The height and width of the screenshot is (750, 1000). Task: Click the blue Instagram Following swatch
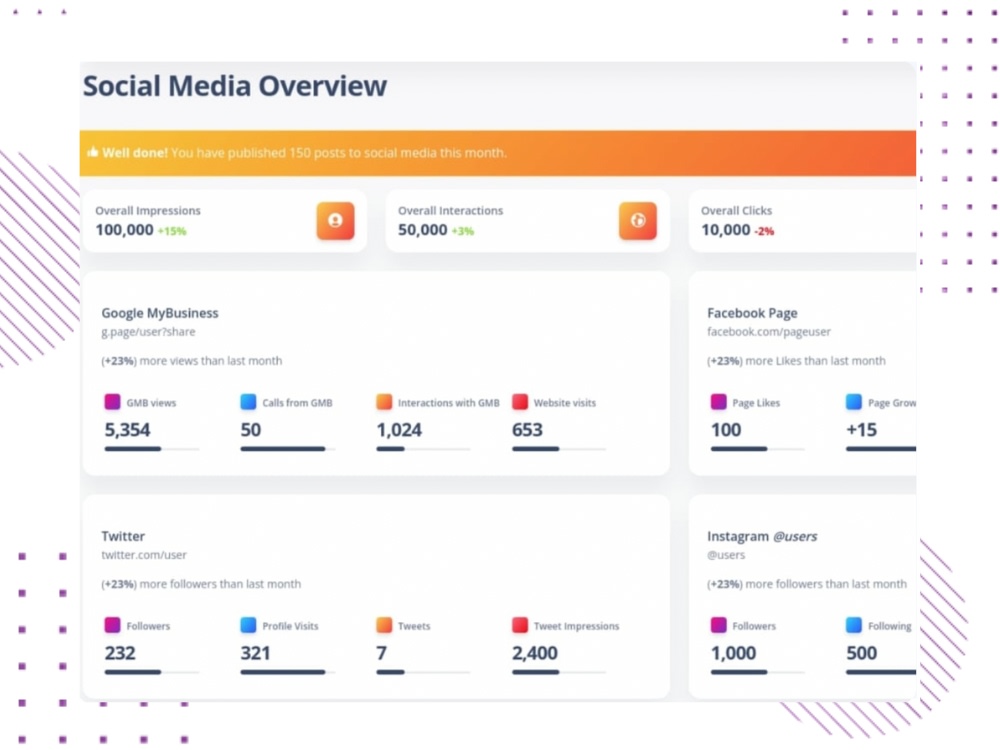[x=854, y=625]
